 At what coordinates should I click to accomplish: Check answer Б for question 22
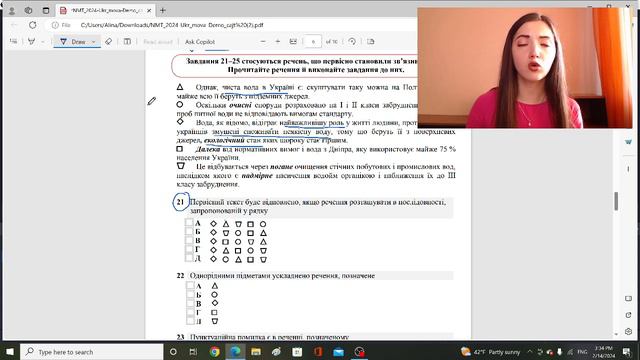tap(190, 294)
